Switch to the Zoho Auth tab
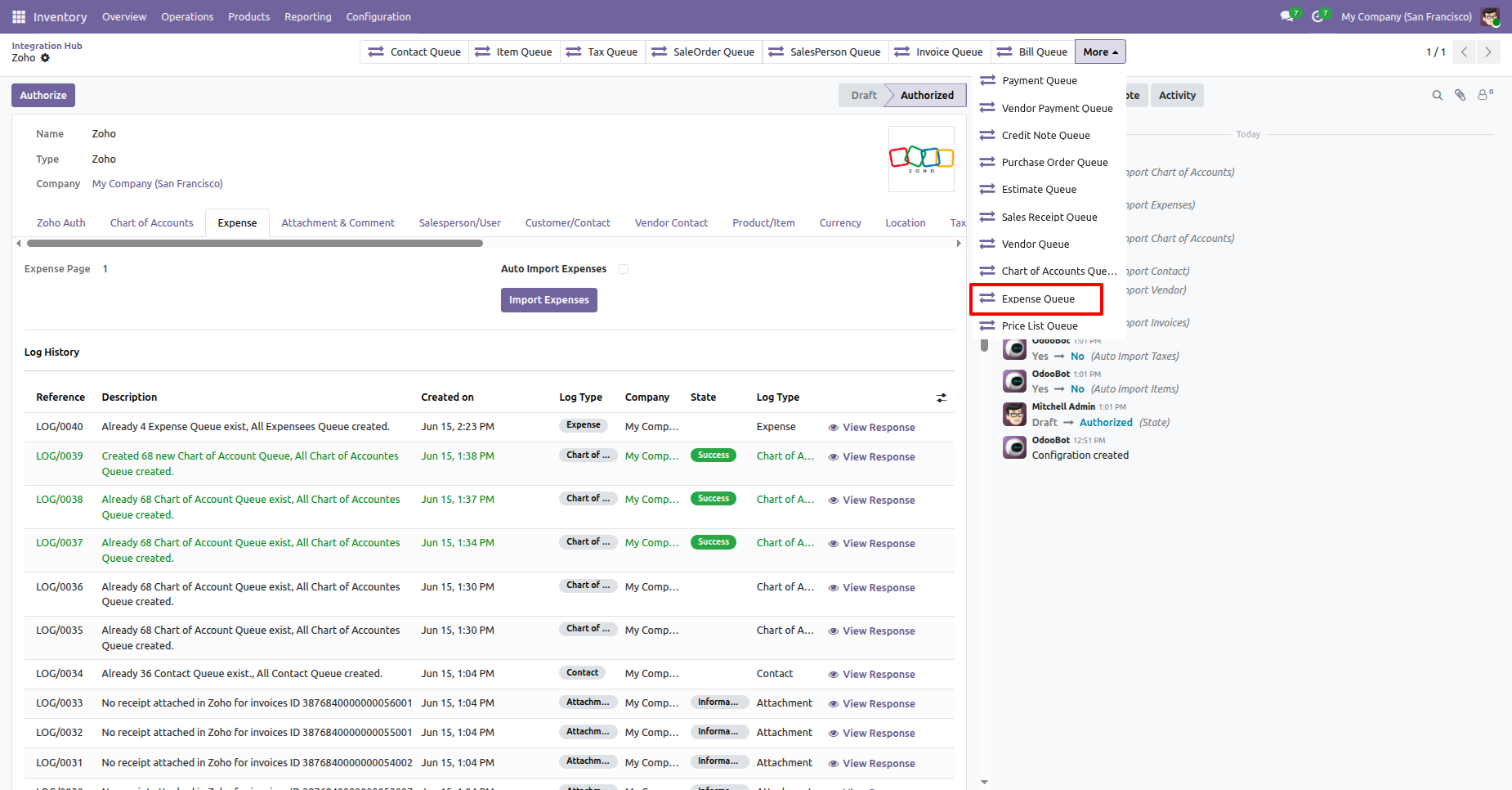The width and height of the screenshot is (1512, 790). pyautogui.click(x=61, y=222)
